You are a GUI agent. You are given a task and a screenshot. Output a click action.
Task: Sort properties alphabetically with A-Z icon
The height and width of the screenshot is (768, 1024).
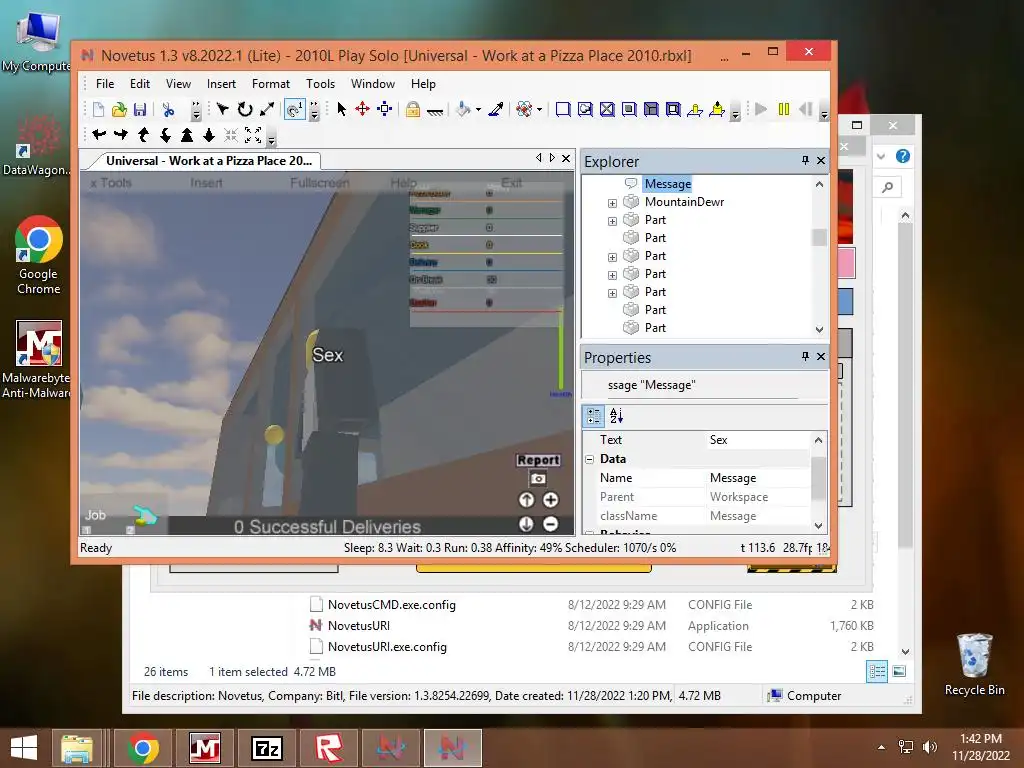tap(616, 415)
